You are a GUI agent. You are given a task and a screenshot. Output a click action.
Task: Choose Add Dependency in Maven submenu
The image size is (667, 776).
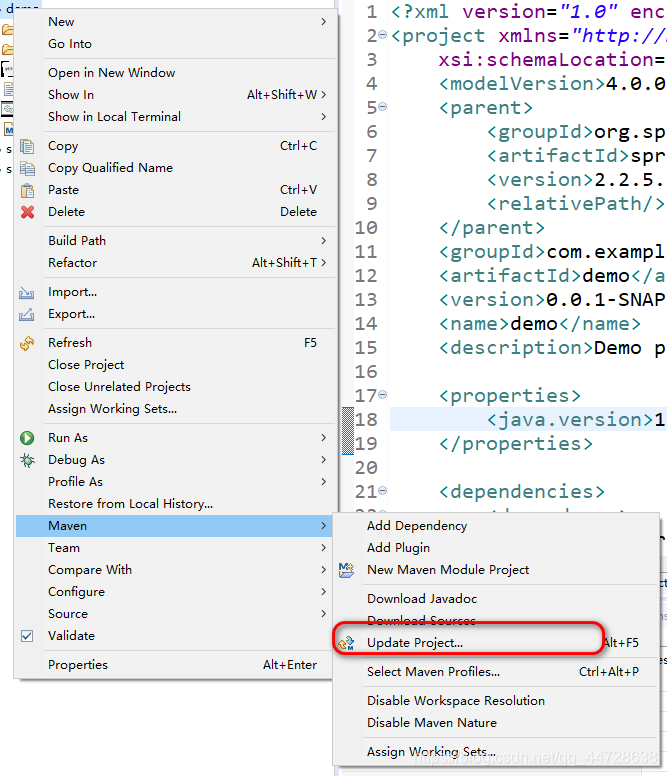[496, 526]
